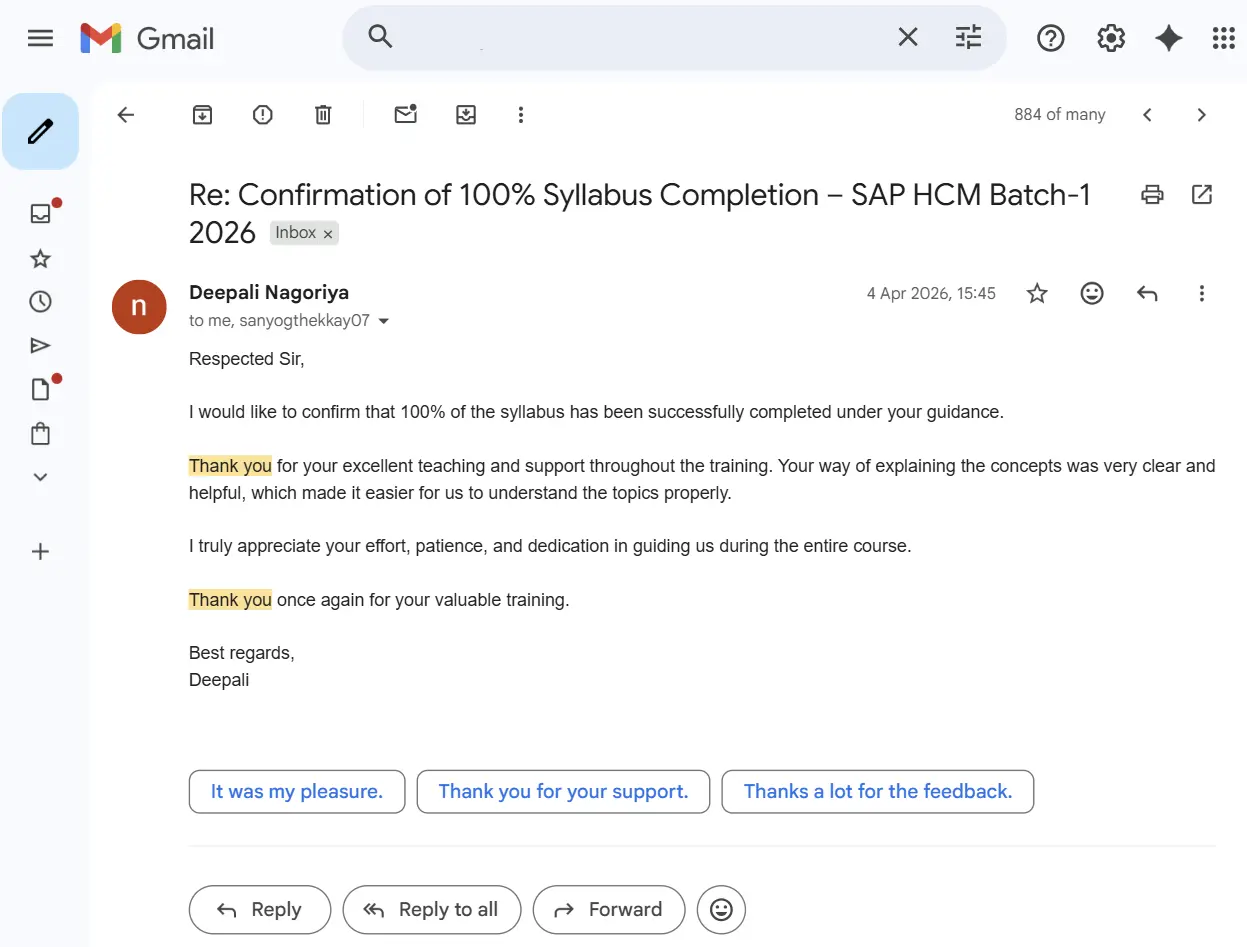Open Drafts folder in sidebar
Image resolution: width=1247 pixels, height=947 pixels.
pos(40,389)
